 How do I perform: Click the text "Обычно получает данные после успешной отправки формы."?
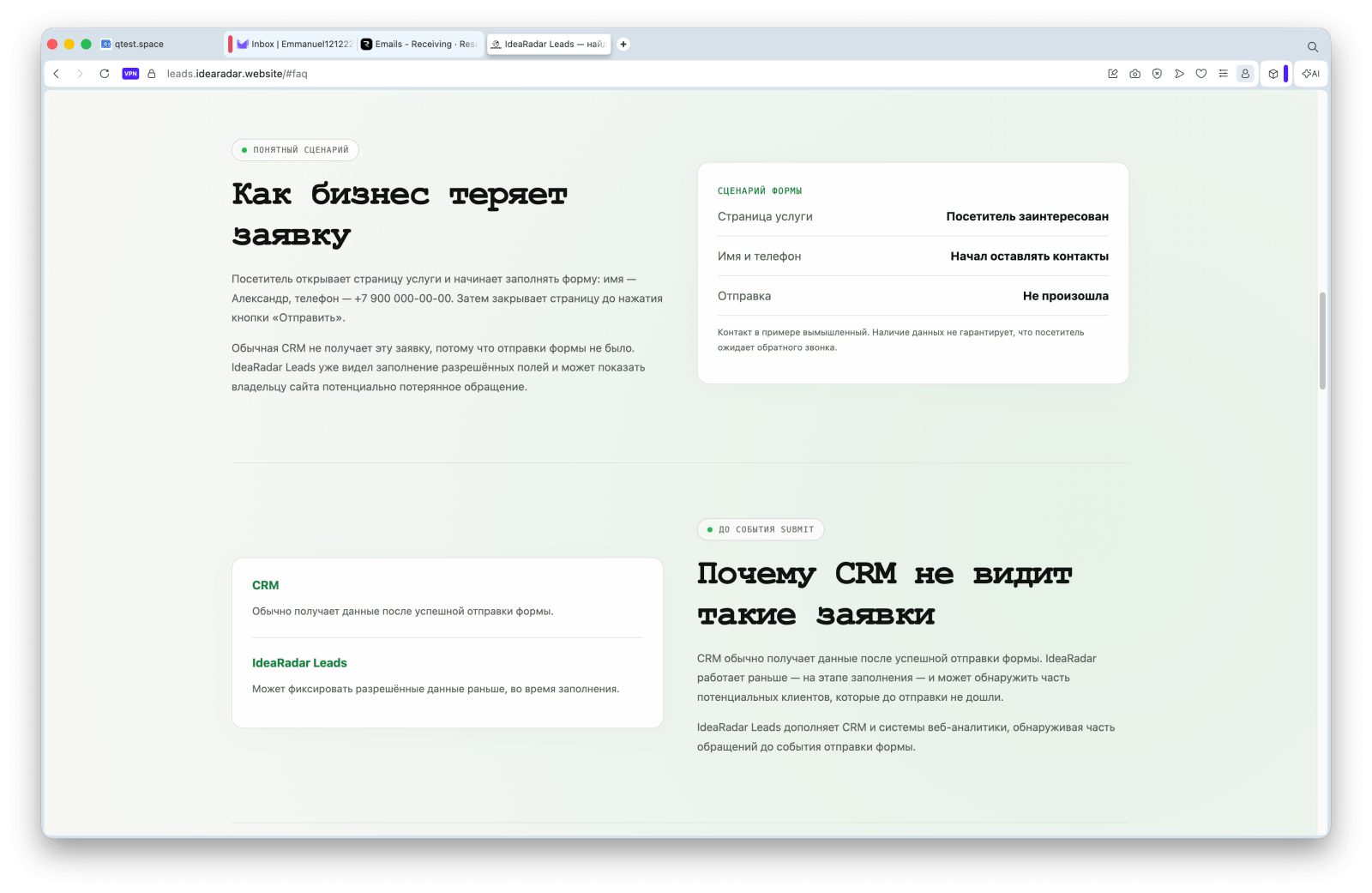pos(403,612)
